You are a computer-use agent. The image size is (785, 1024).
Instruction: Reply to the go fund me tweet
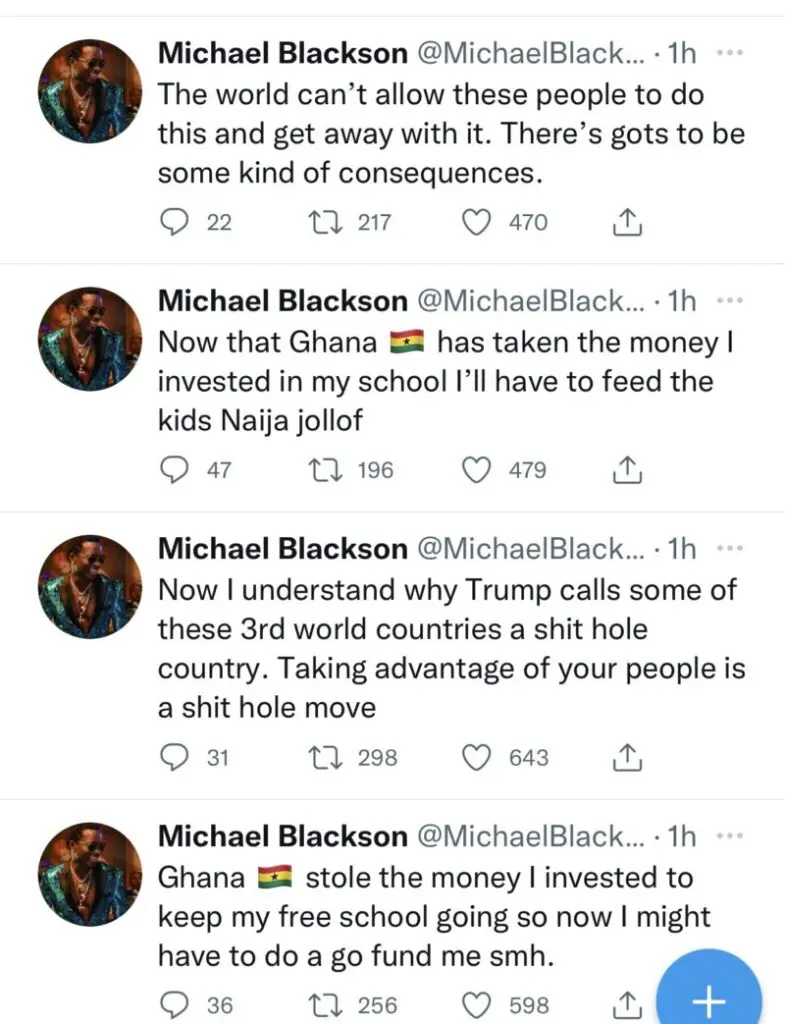(174, 1005)
